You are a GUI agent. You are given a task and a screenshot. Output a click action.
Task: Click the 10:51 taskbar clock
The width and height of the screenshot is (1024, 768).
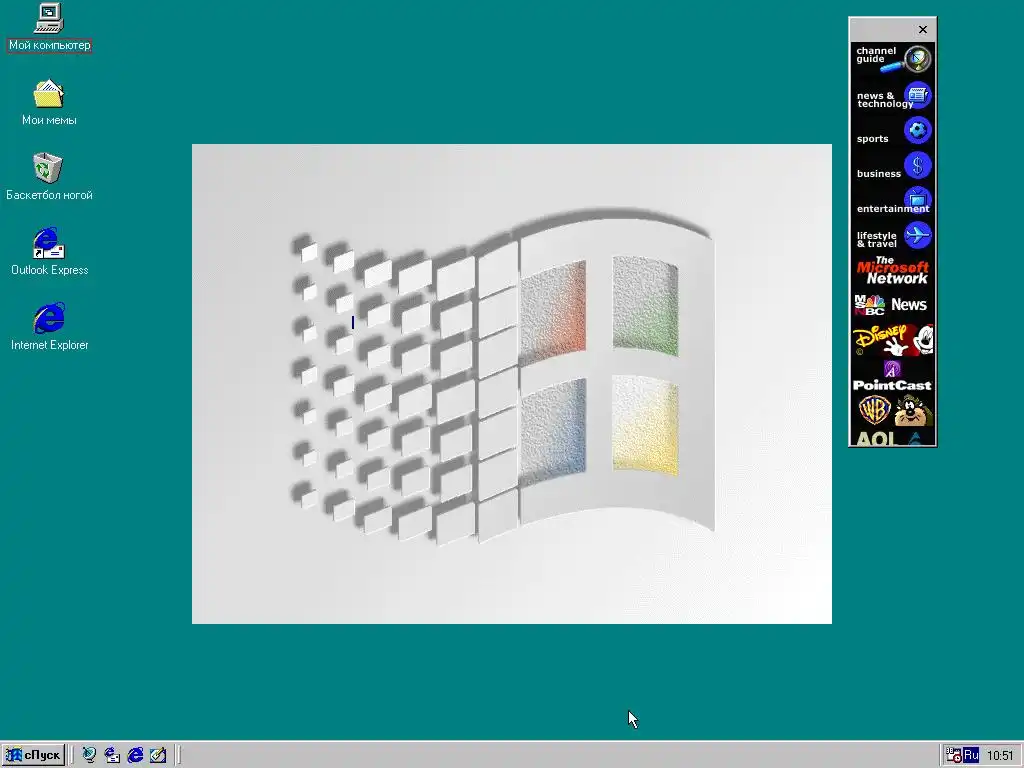point(1000,756)
